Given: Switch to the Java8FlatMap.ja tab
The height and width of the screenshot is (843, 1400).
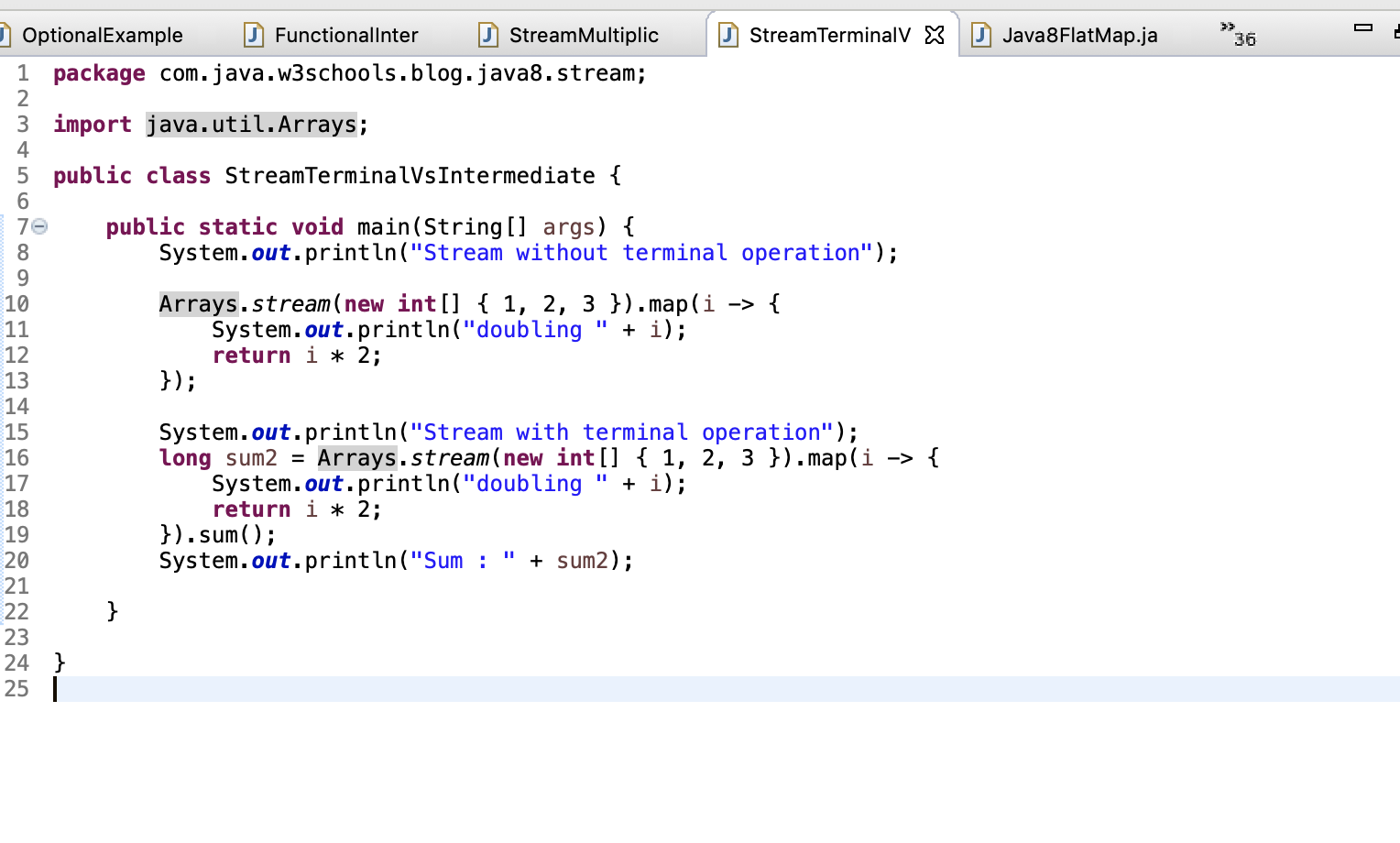Looking at the screenshot, I should tap(1081, 35).
